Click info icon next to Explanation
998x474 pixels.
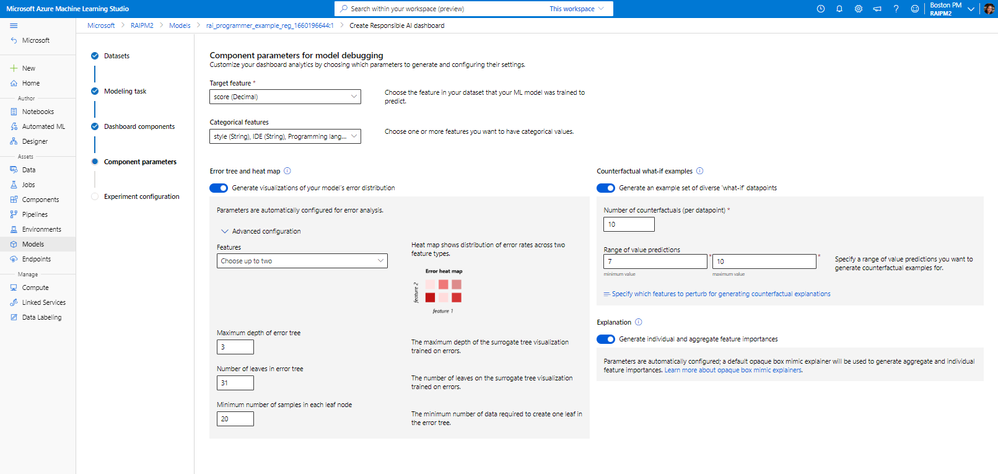click(x=638, y=322)
